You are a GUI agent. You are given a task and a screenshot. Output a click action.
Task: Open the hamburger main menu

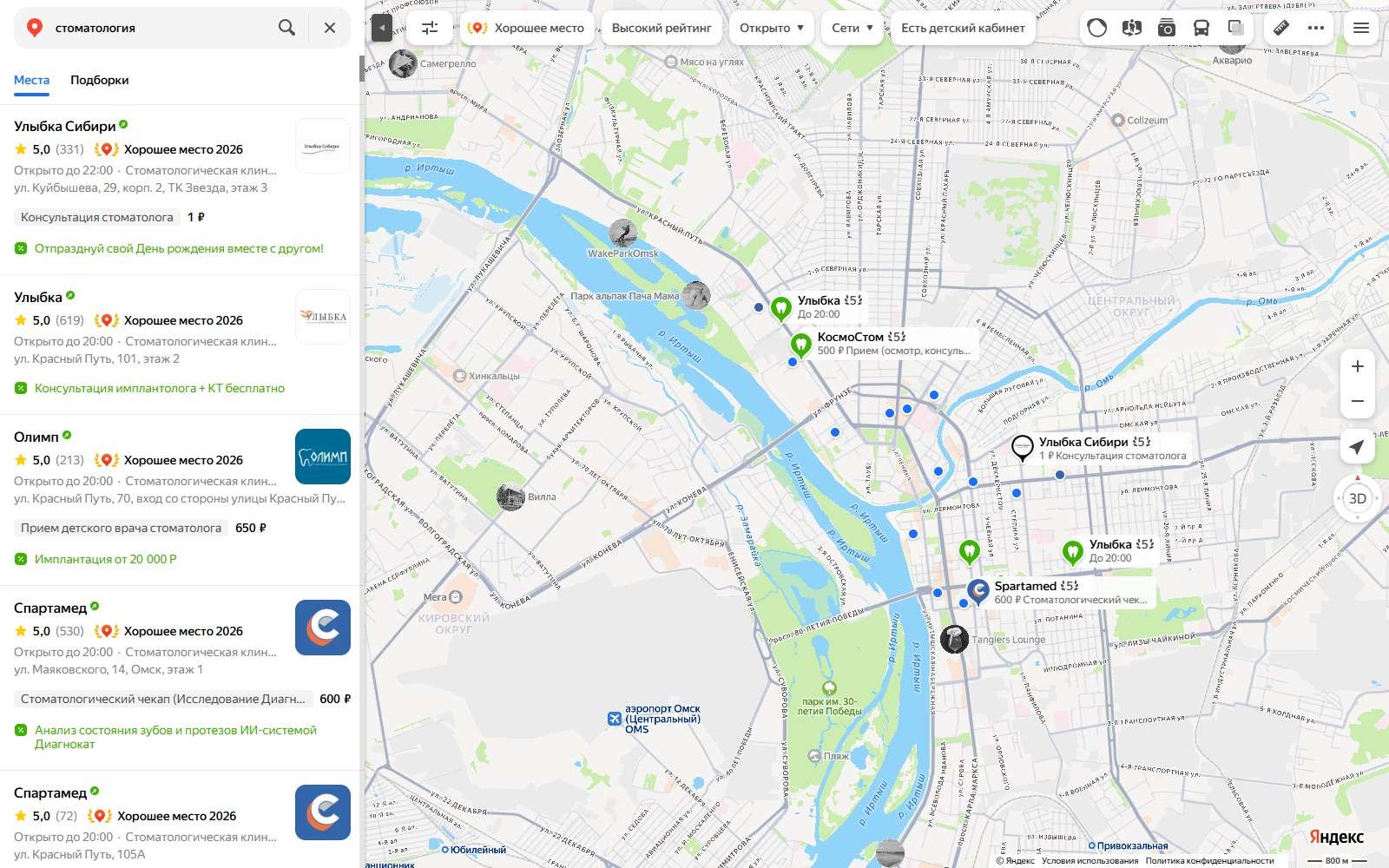click(1361, 28)
